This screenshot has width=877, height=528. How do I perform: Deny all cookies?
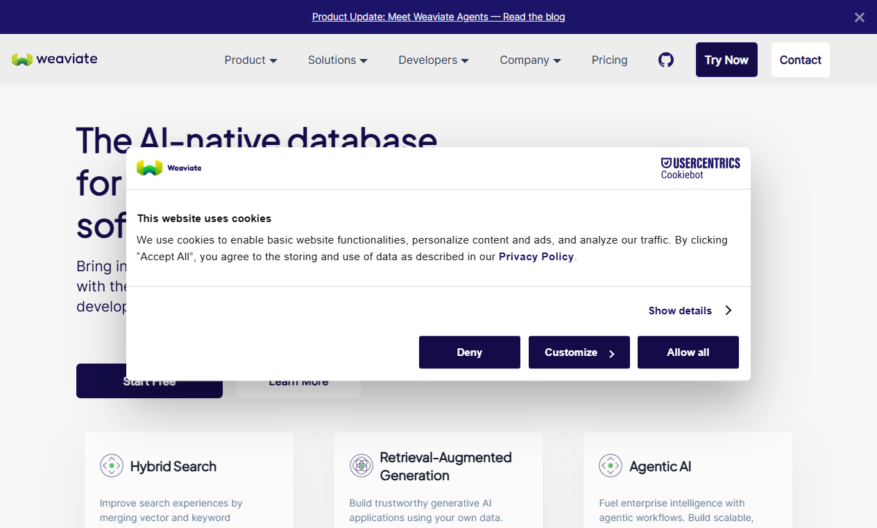point(469,352)
